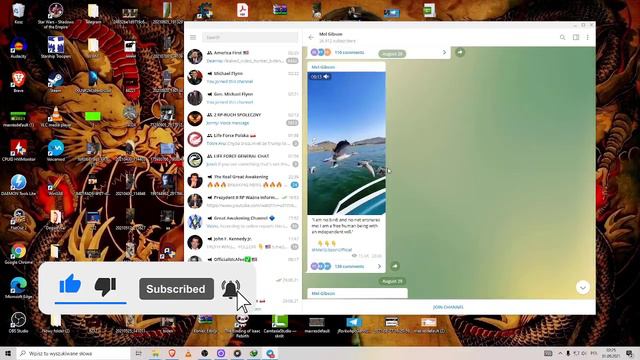Open the OfficialMcAfee channel

pos(243,259)
